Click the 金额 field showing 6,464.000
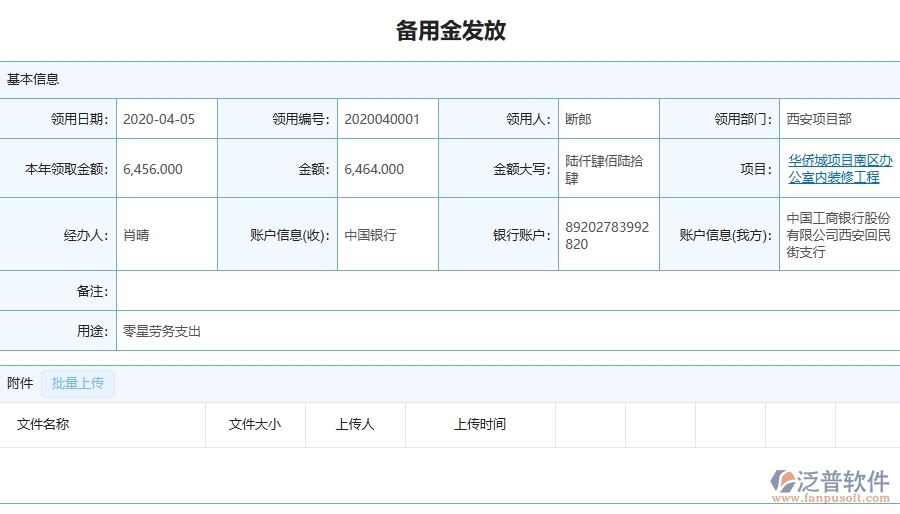Screen dimensions: 900x514 coord(374,169)
